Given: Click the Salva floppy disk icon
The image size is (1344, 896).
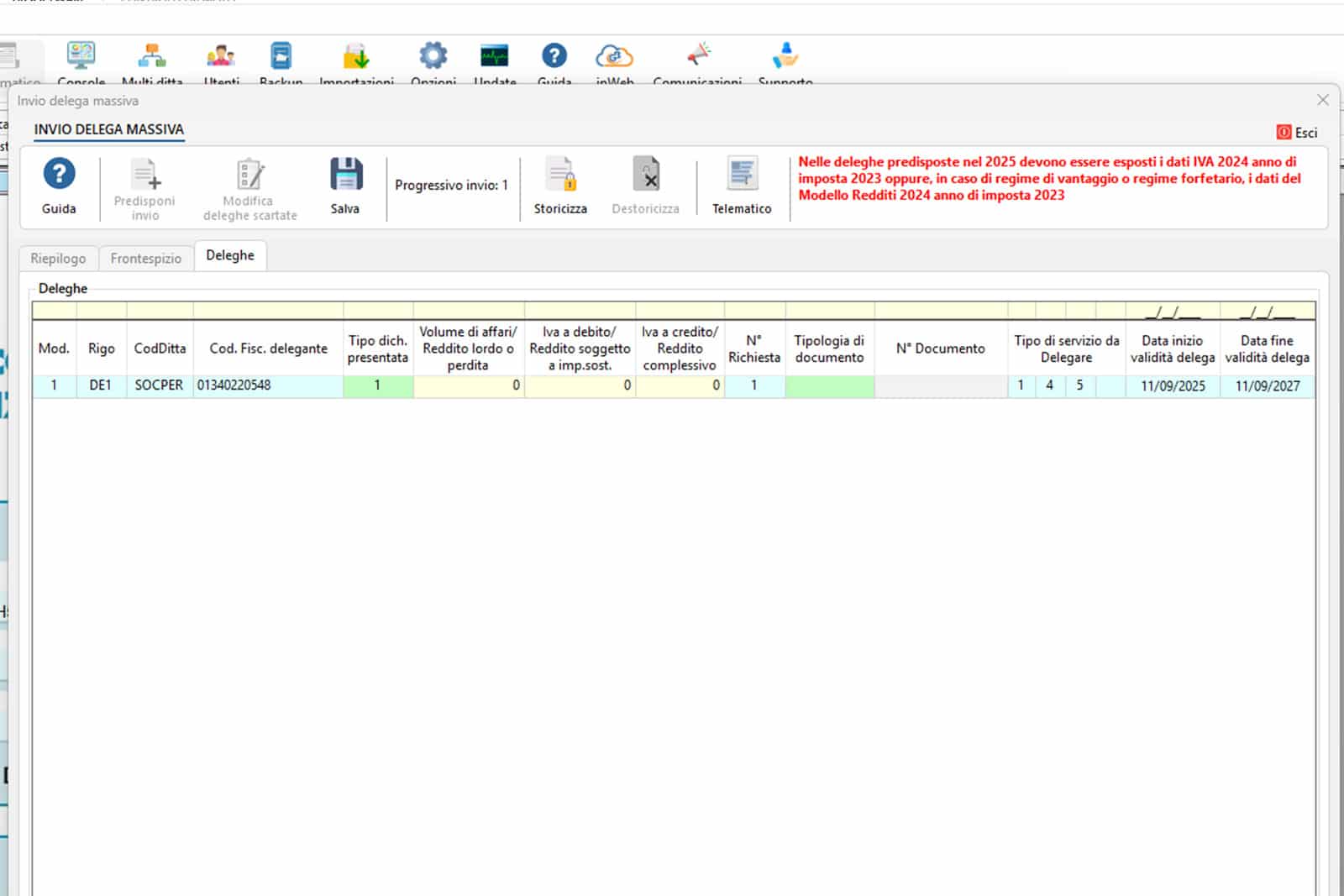Looking at the screenshot, I should [x=345, y=175].
